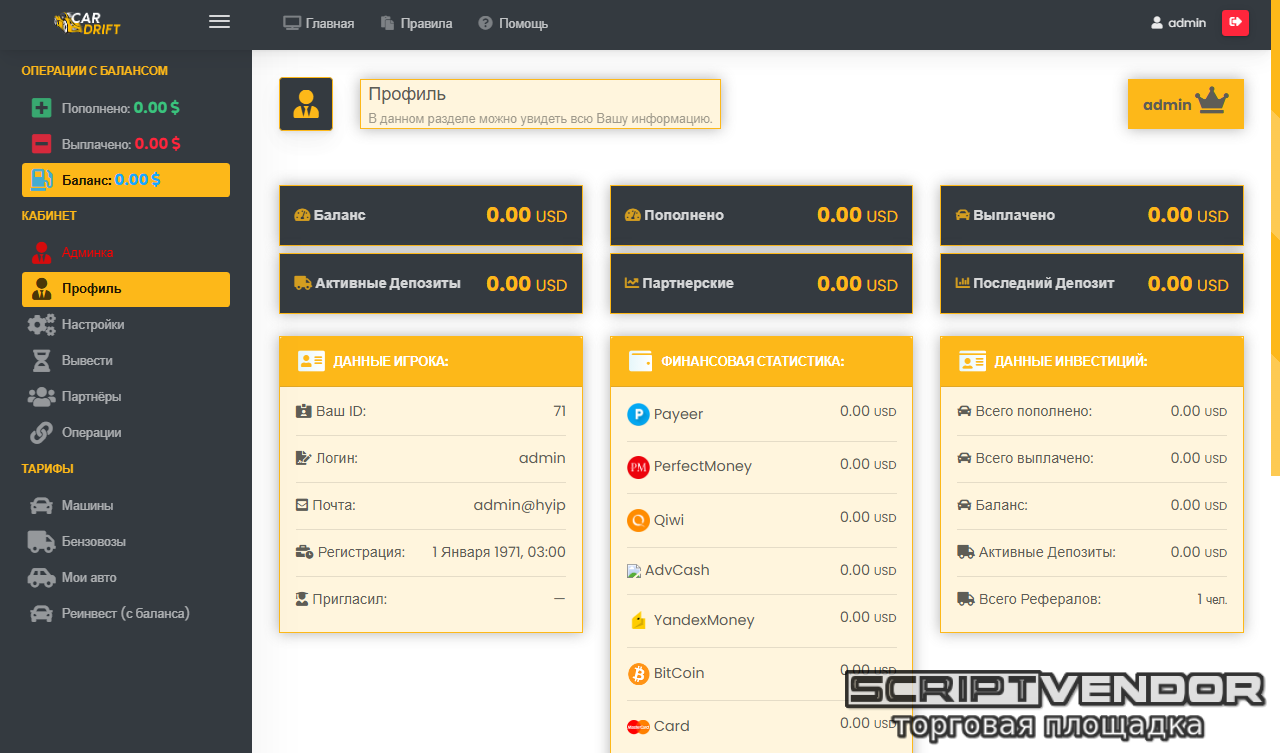Viewport: 1280px width, 753px height.
Task: Click the Последний Депозит stat card
Action: tap(1092, 284)
